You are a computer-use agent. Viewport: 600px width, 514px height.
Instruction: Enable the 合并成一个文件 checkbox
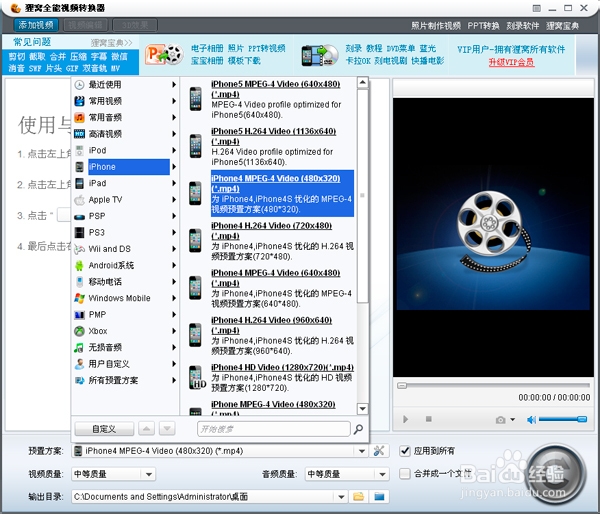pos(405,474)
